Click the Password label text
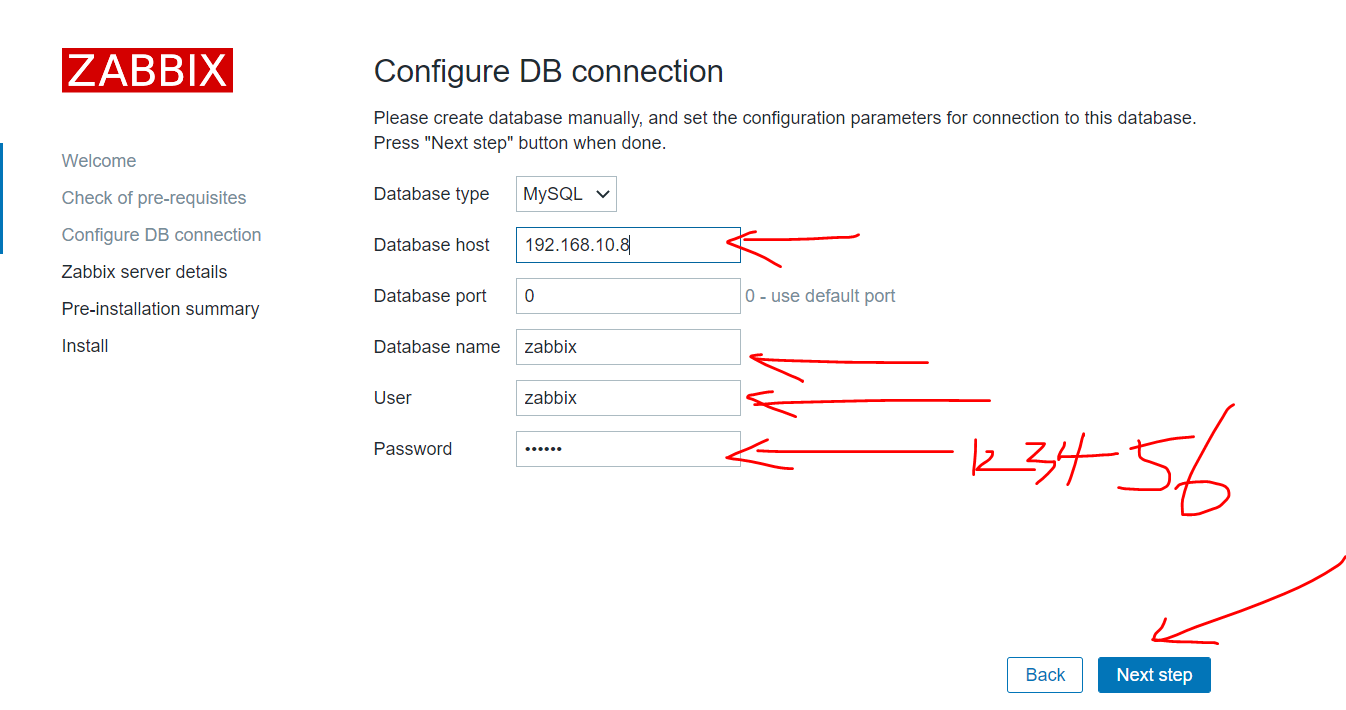Viewport: 1346px width, 710px height. [412, 449]
